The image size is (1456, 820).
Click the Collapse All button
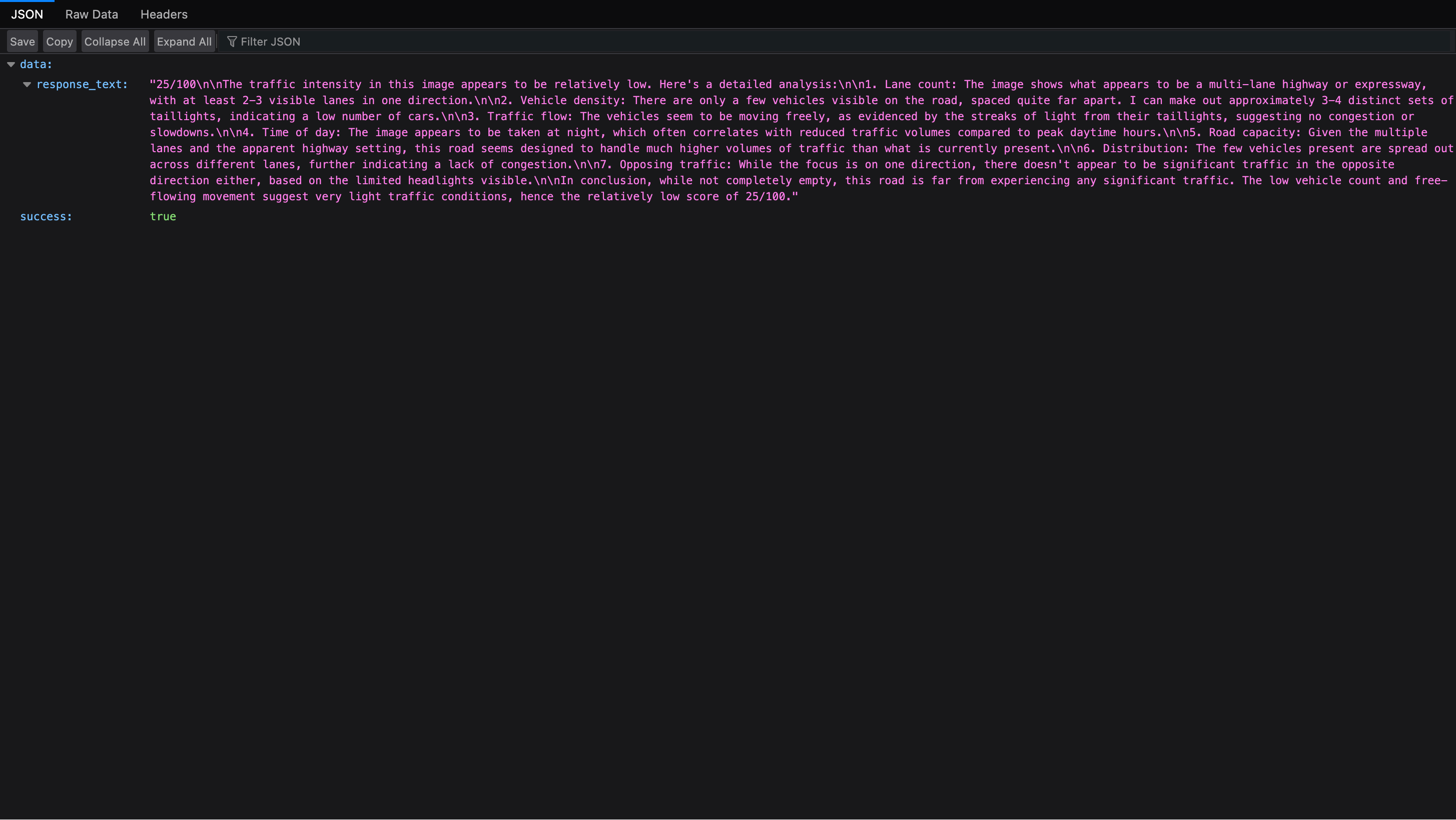tap(115, 41)
